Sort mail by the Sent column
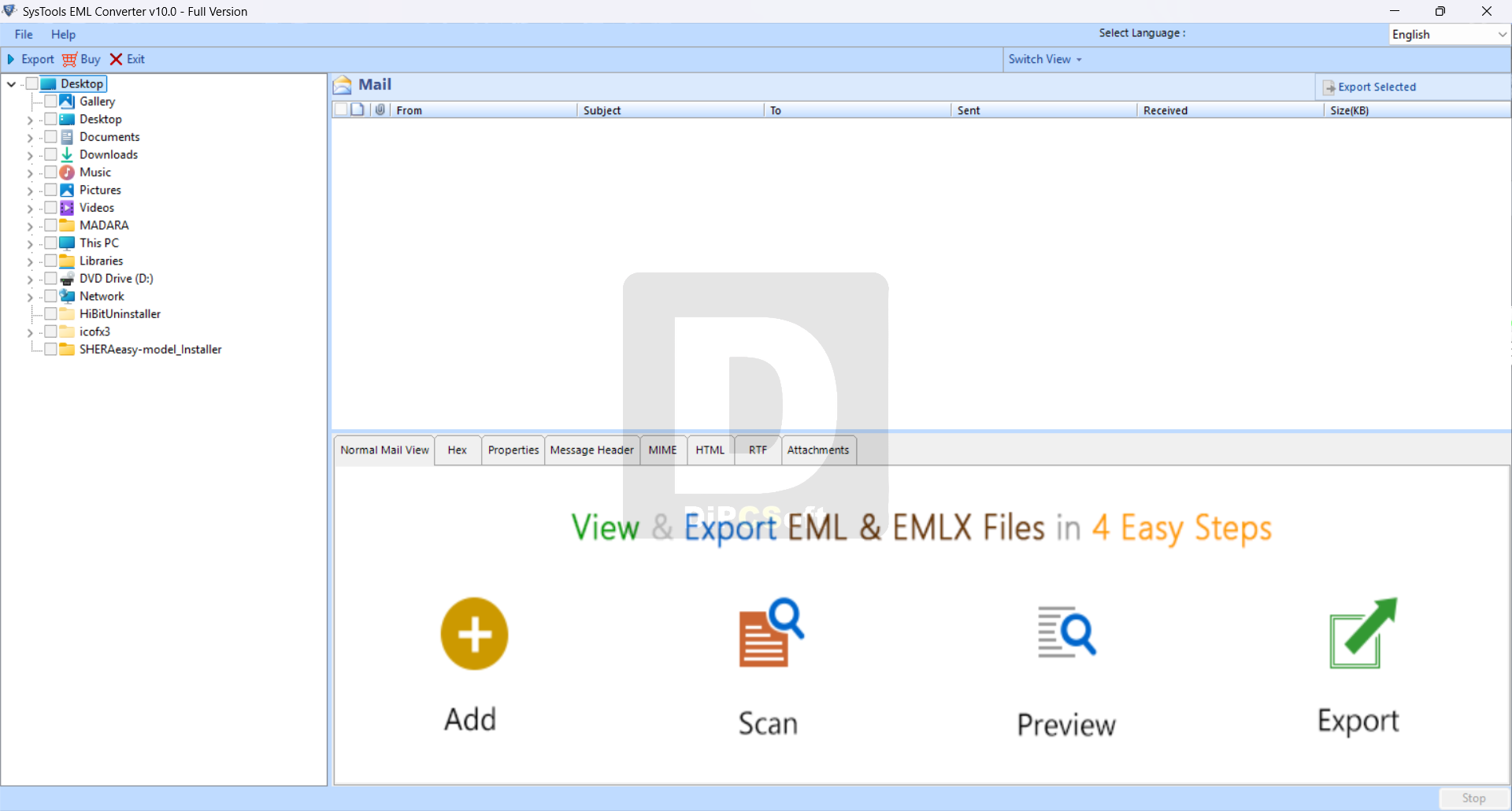This screenshot has width=1512, height=811. (x=1044, y=110)
